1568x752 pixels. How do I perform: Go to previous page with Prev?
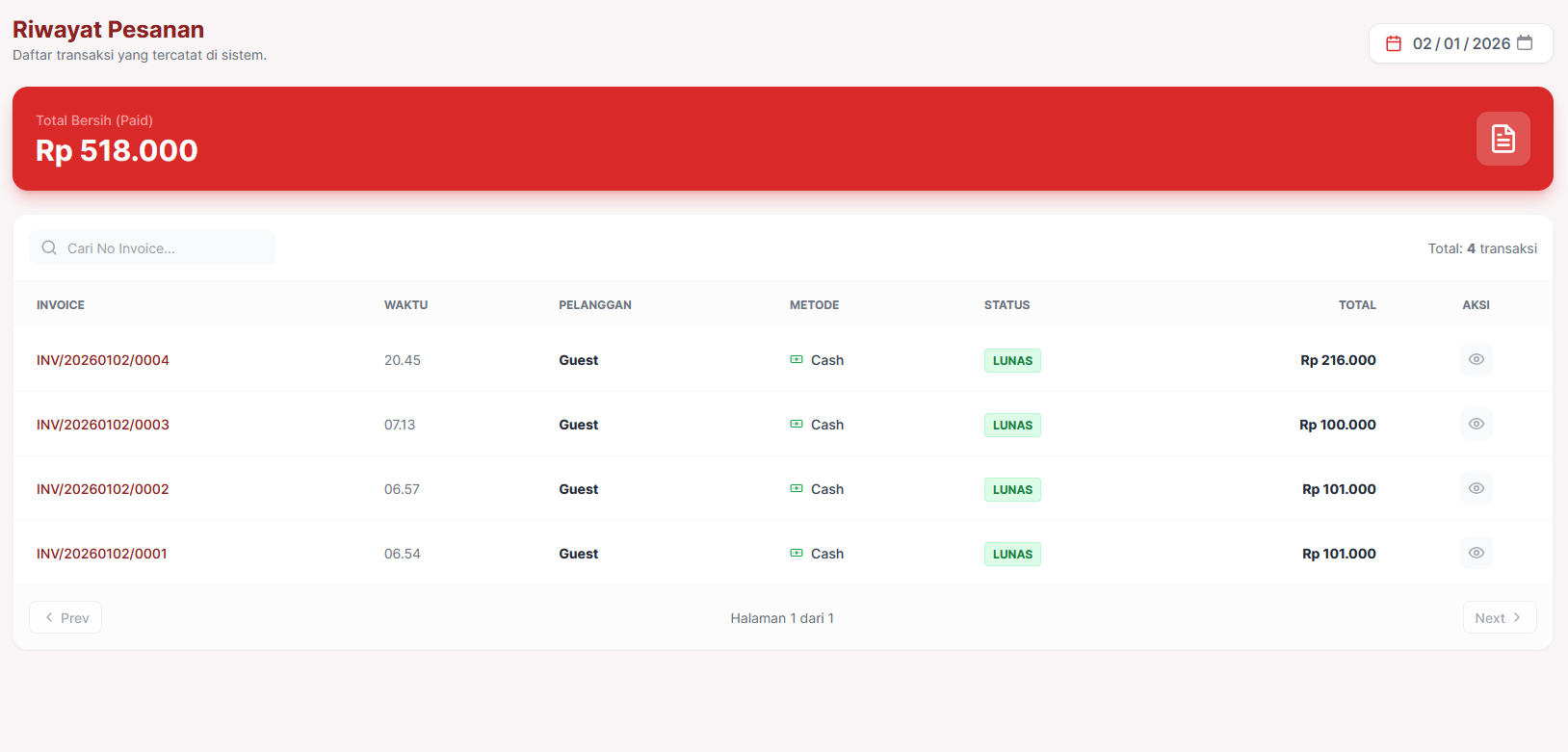pyautogui.click(x=65, y=618)
